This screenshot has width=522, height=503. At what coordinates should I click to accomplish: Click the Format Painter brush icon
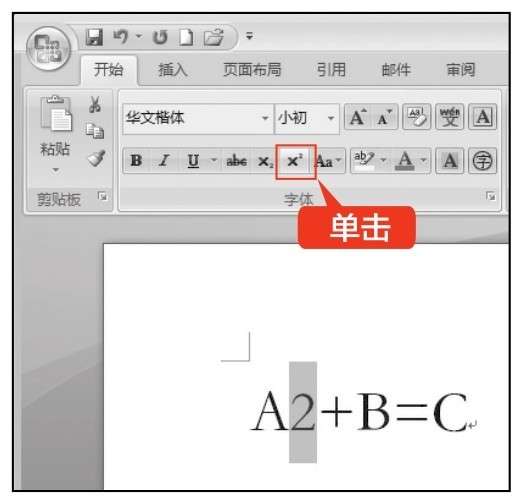[96, 158]
